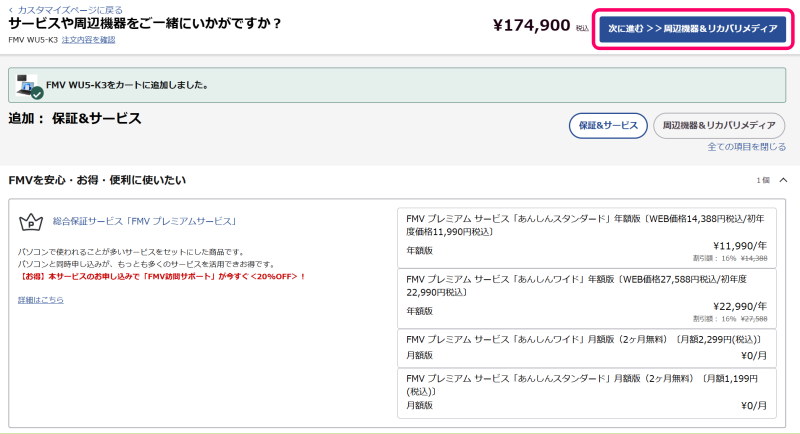The height and width of the screenshot is (434, 800).
Task: Click 全ての項目を閉じる link
Action: 746,147
